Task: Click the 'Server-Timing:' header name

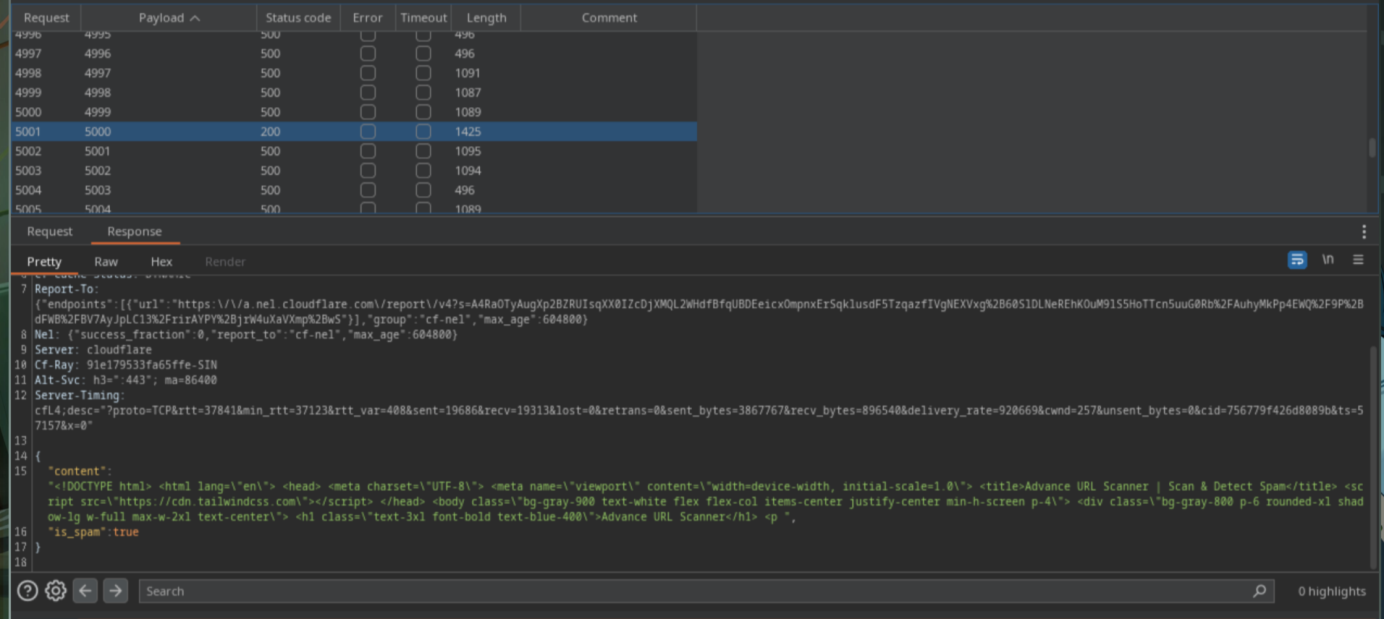Action: (80, 396)
